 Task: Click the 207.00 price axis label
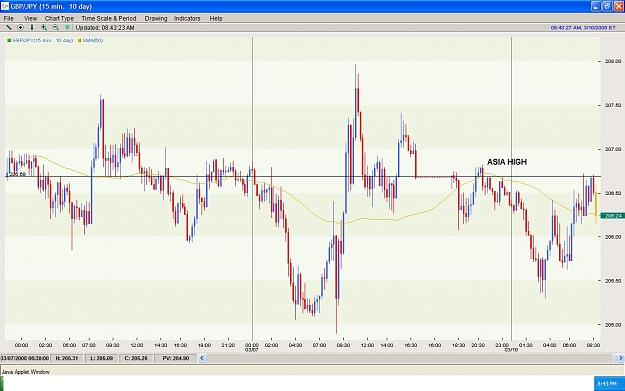[x=613, y=149]
